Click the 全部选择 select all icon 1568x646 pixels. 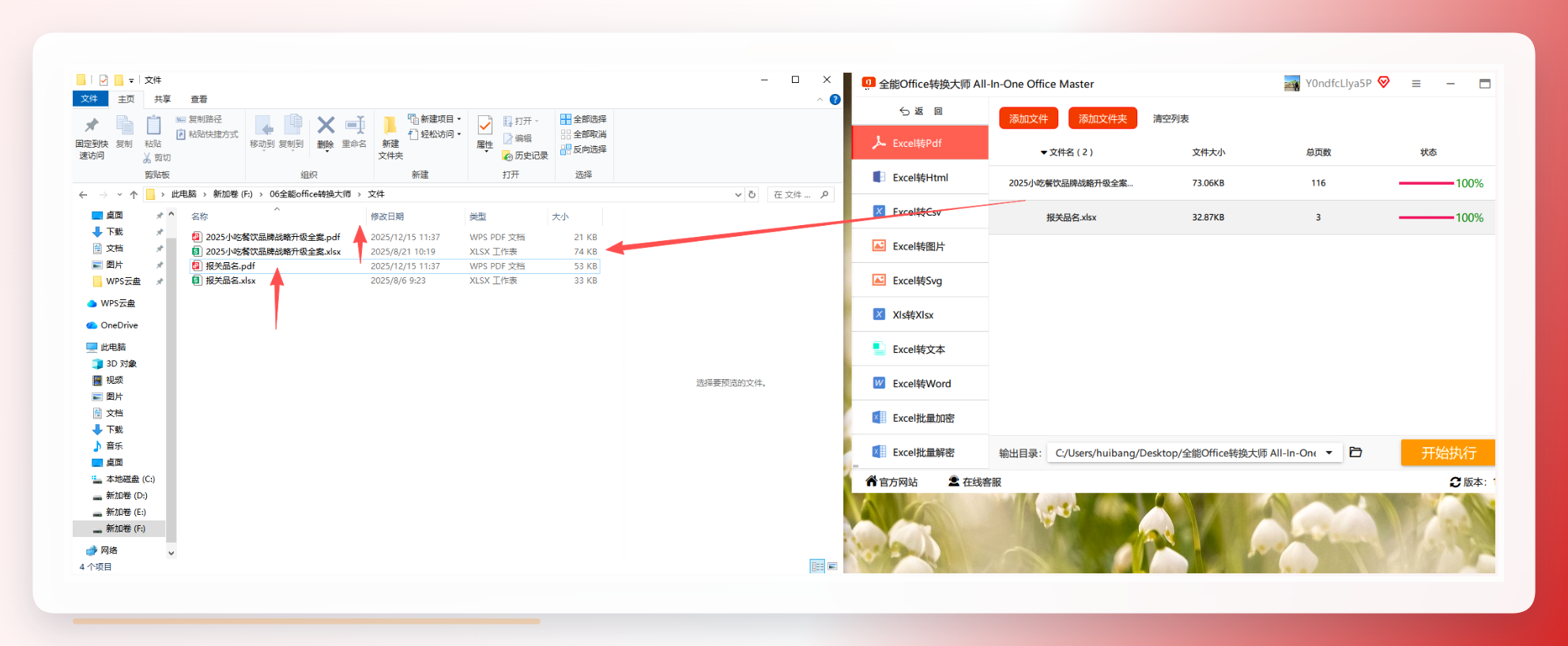[566, 119]
